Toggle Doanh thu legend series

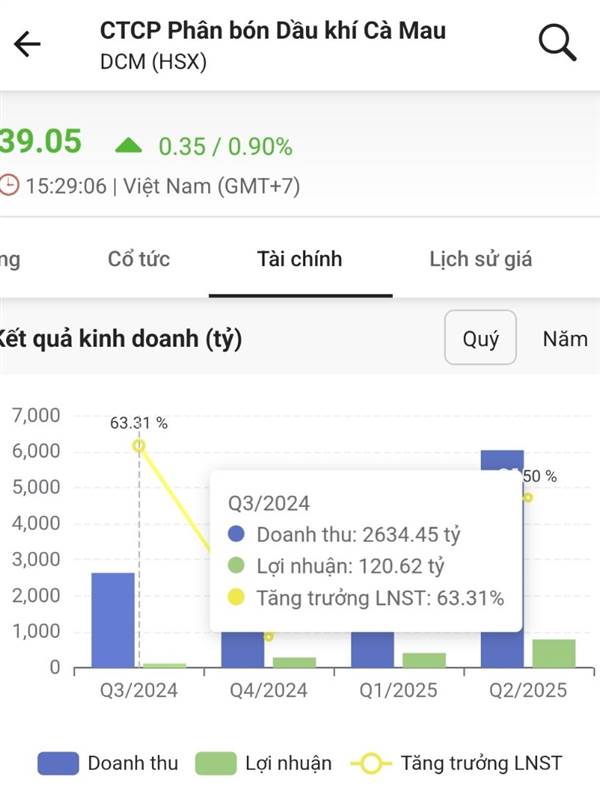point(108,764)
